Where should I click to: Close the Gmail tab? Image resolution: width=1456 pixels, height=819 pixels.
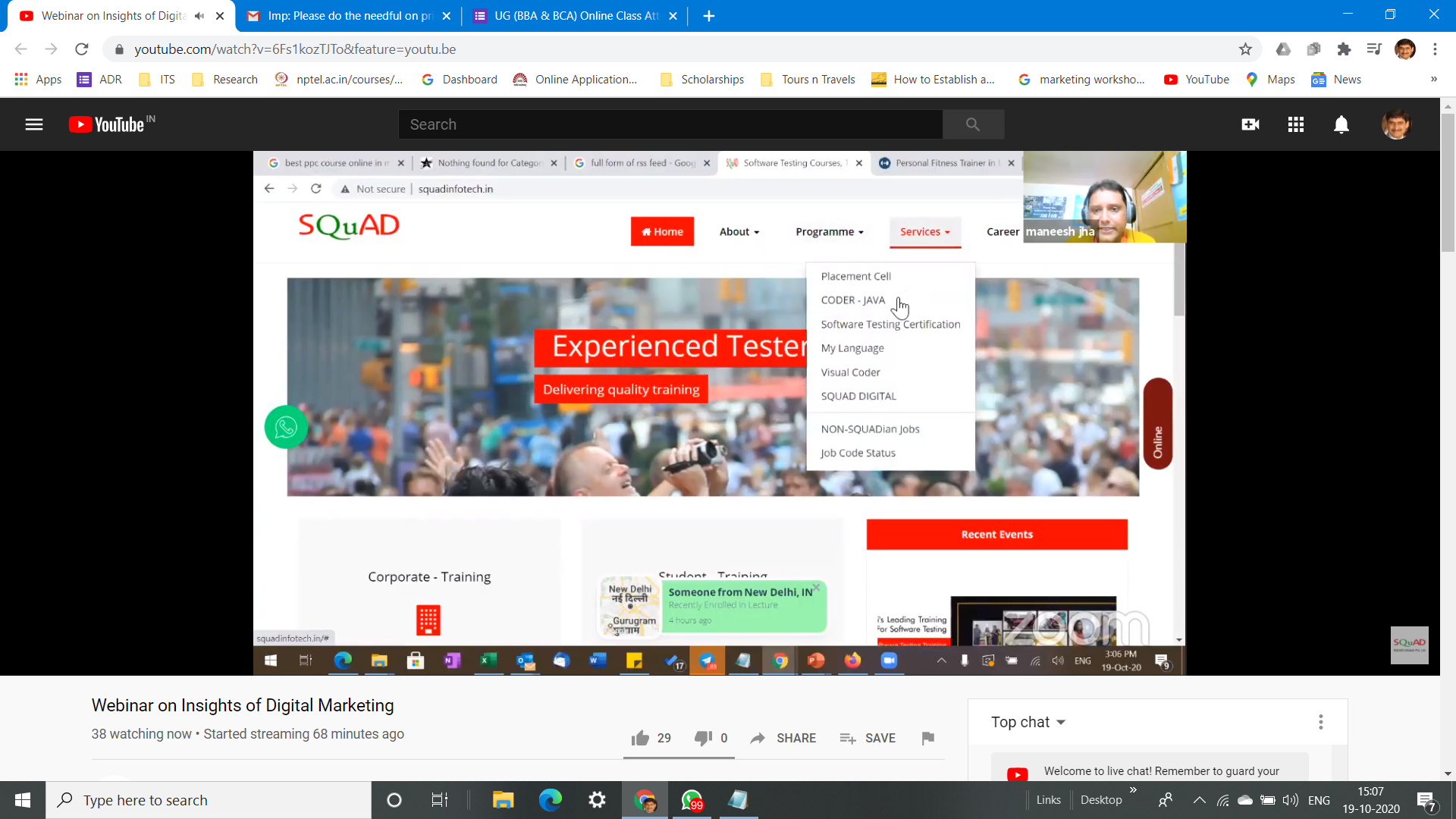(447, 16)
